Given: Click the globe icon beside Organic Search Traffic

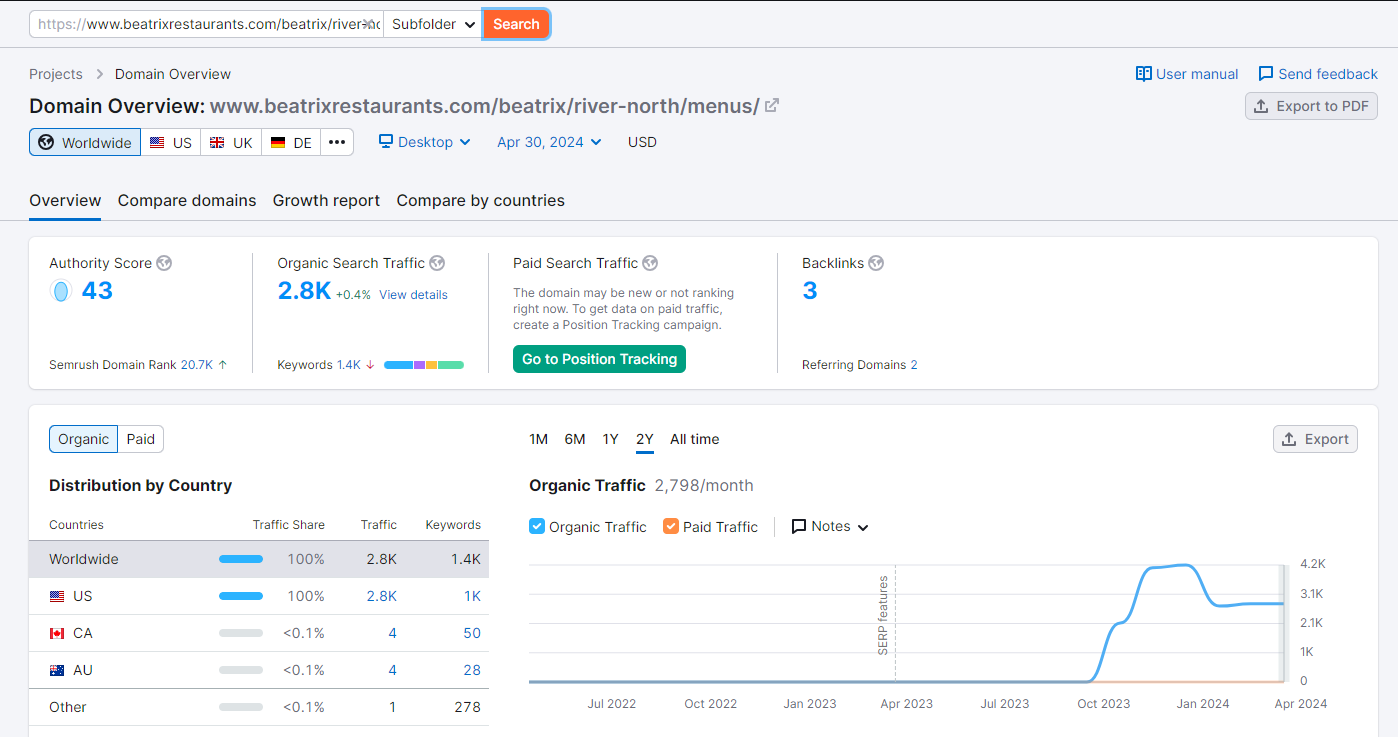Looking at the screenshot, I should (x=437, y=263).
